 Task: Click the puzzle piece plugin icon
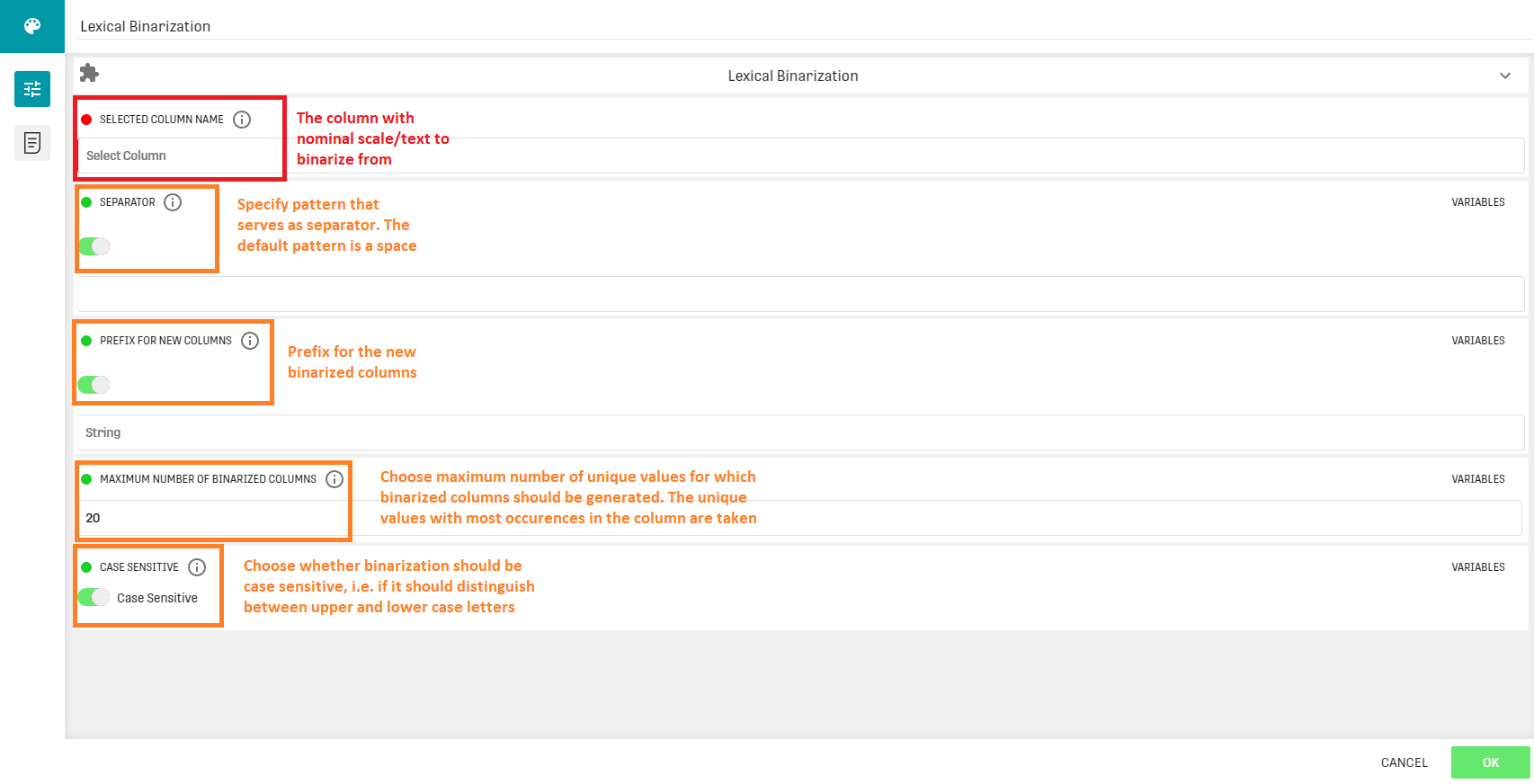tap(89, 73)
